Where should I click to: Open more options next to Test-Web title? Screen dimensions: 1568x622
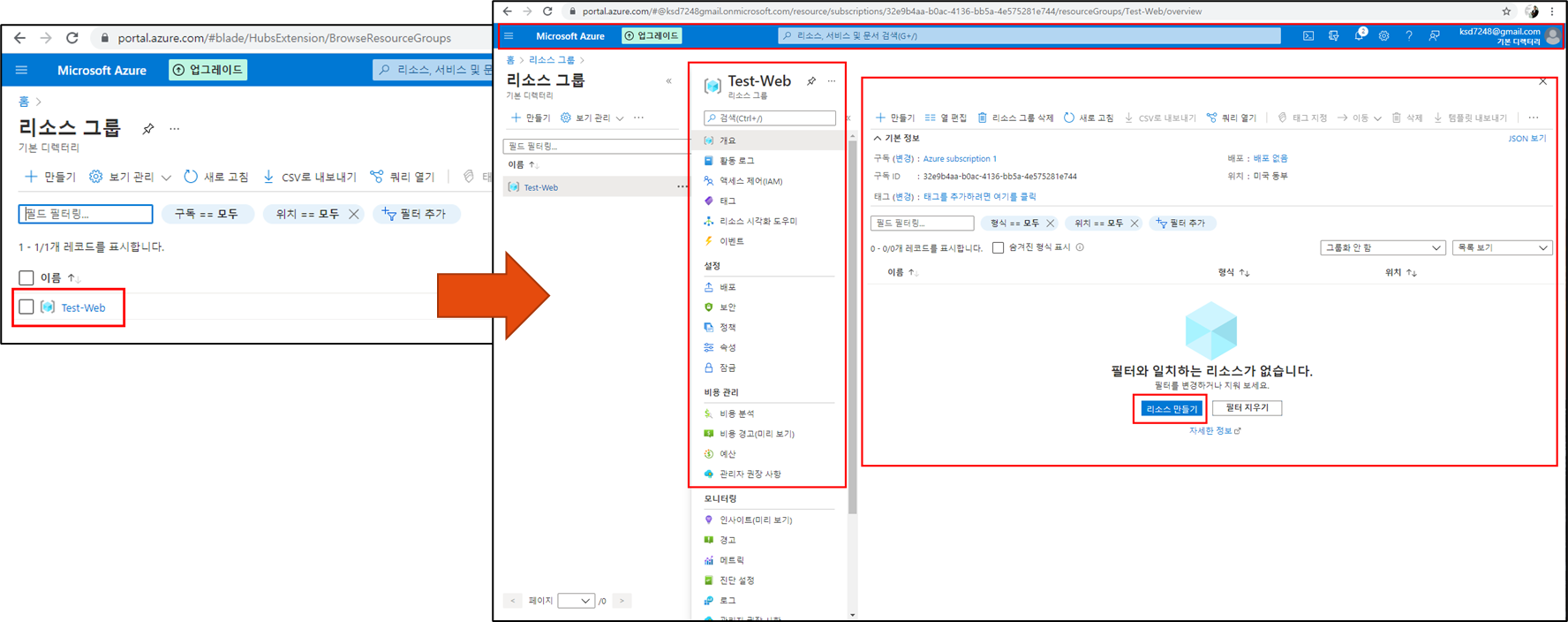click(832, 81)
